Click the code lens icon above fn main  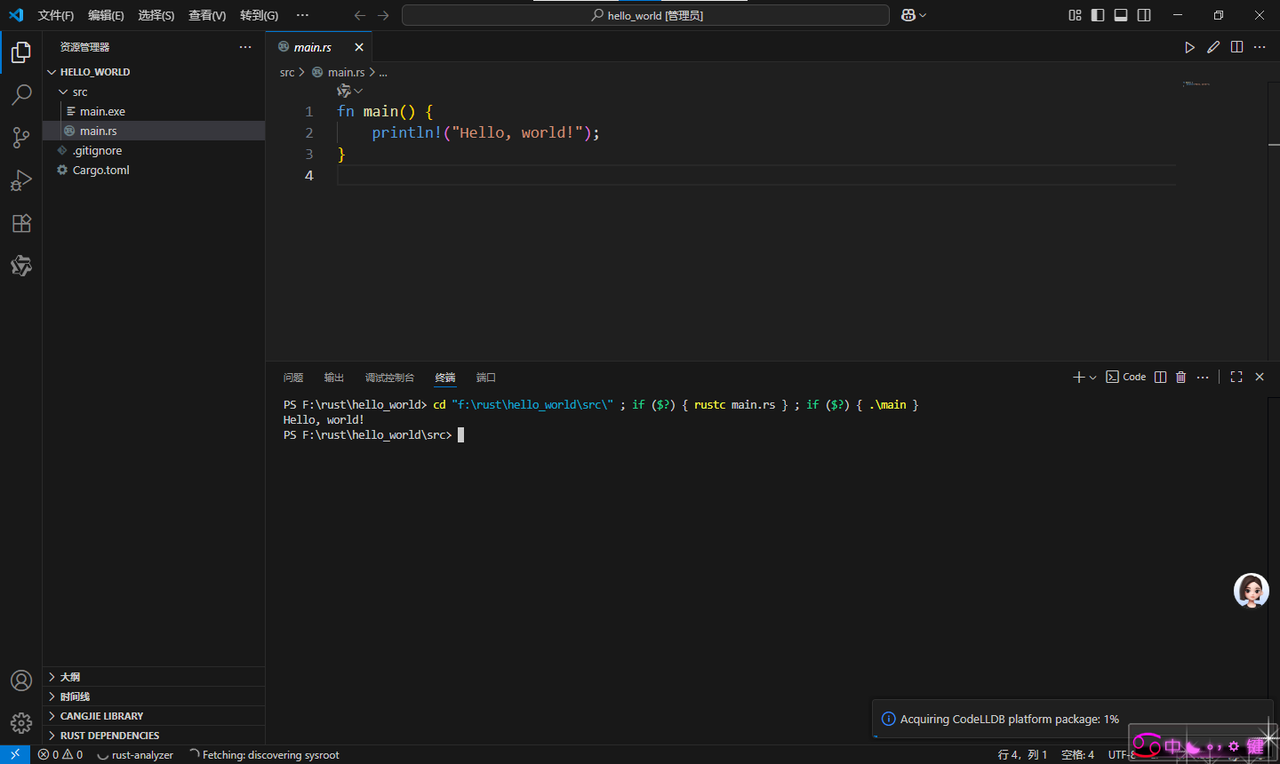coord(344,91)
